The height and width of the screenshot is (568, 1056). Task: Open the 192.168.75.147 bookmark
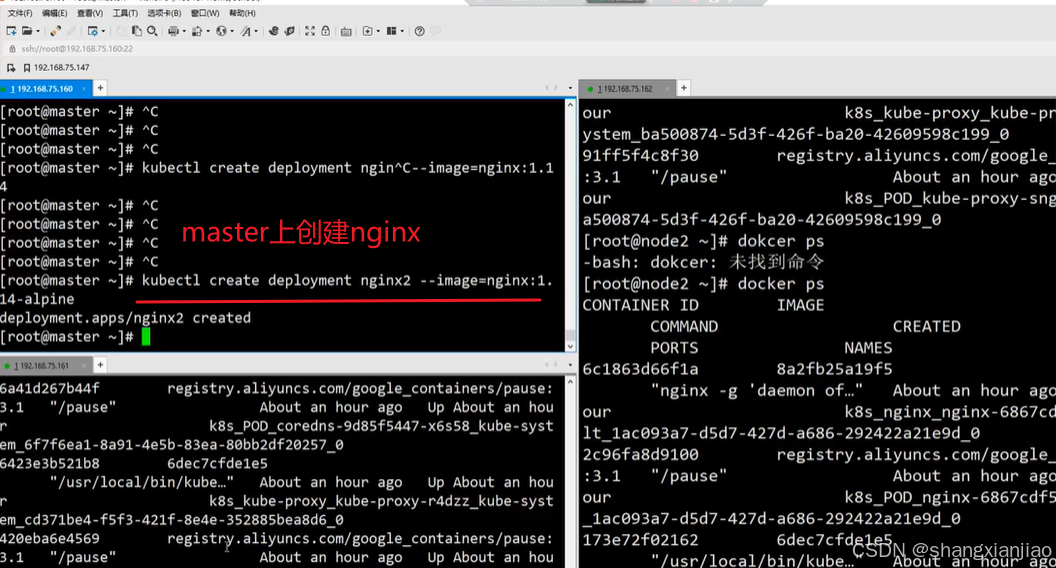(57, 67)
